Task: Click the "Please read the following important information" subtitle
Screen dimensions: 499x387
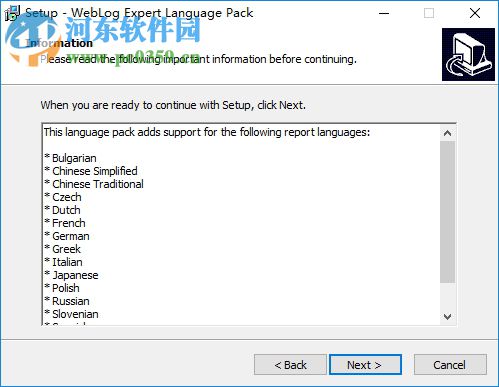Action: point(198,59)
